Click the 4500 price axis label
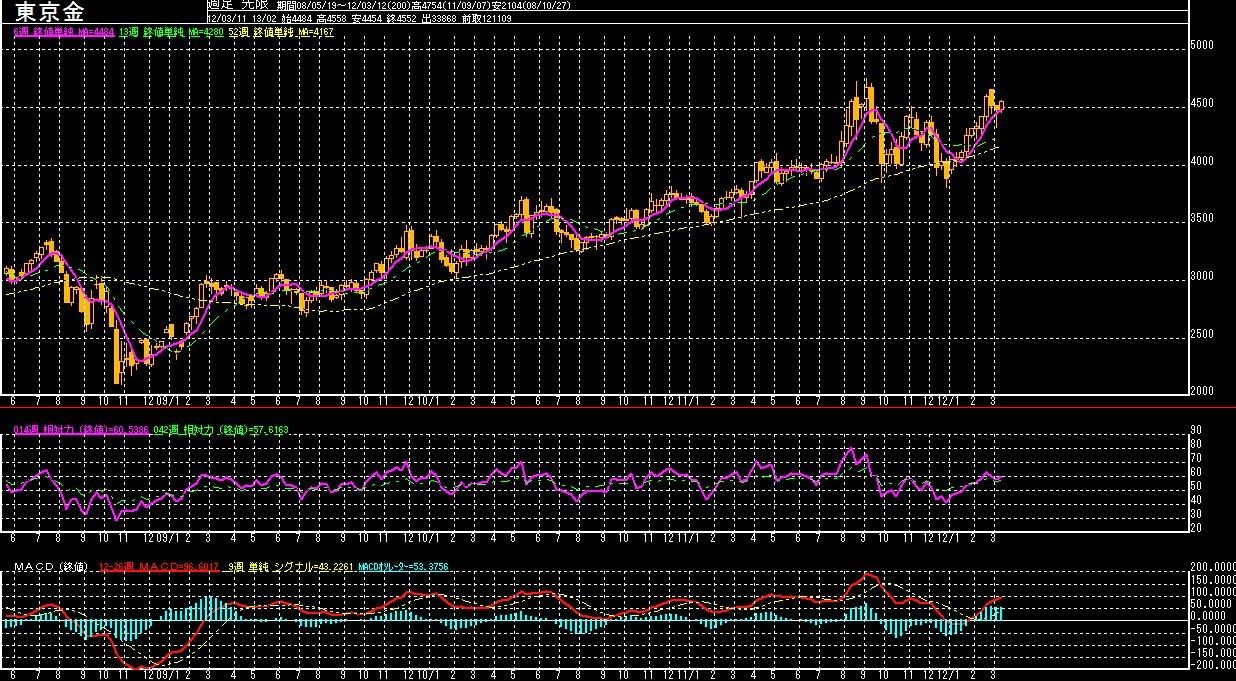Viewport: 1236px width, 681px height. [x=1201, y=103]
